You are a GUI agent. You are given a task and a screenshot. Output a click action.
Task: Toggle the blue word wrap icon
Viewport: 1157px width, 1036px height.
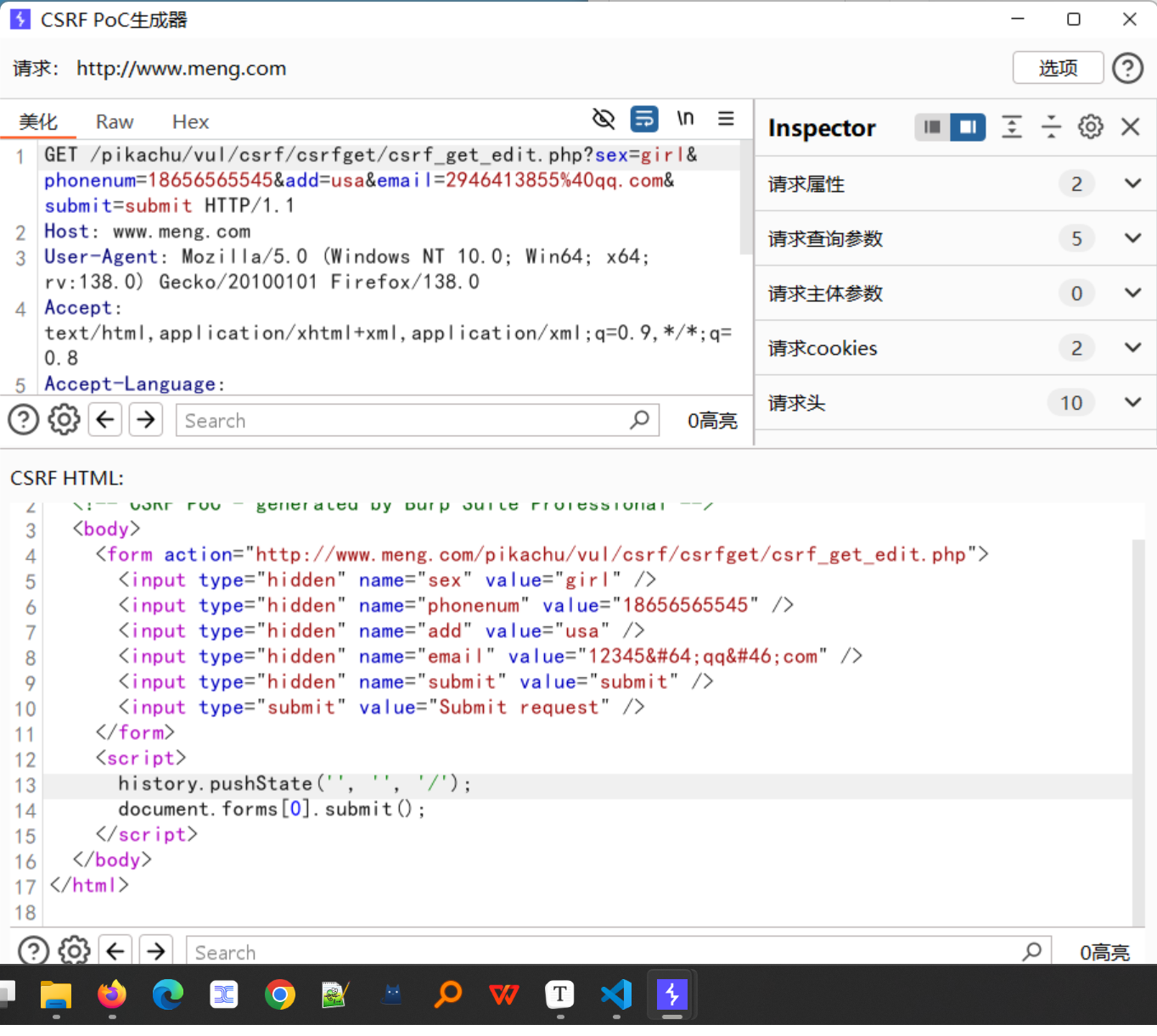(x=644, y=119)
